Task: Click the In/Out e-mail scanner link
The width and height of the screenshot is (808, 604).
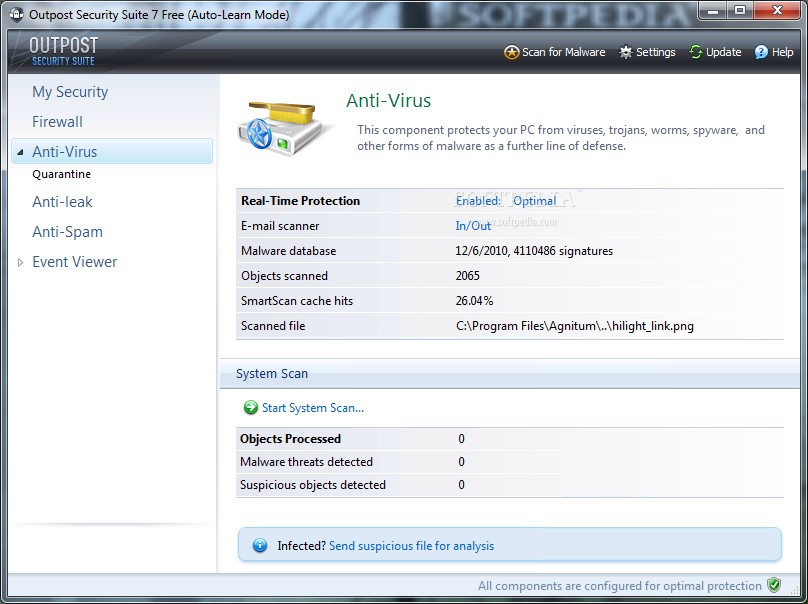Action: click(473, 226)
